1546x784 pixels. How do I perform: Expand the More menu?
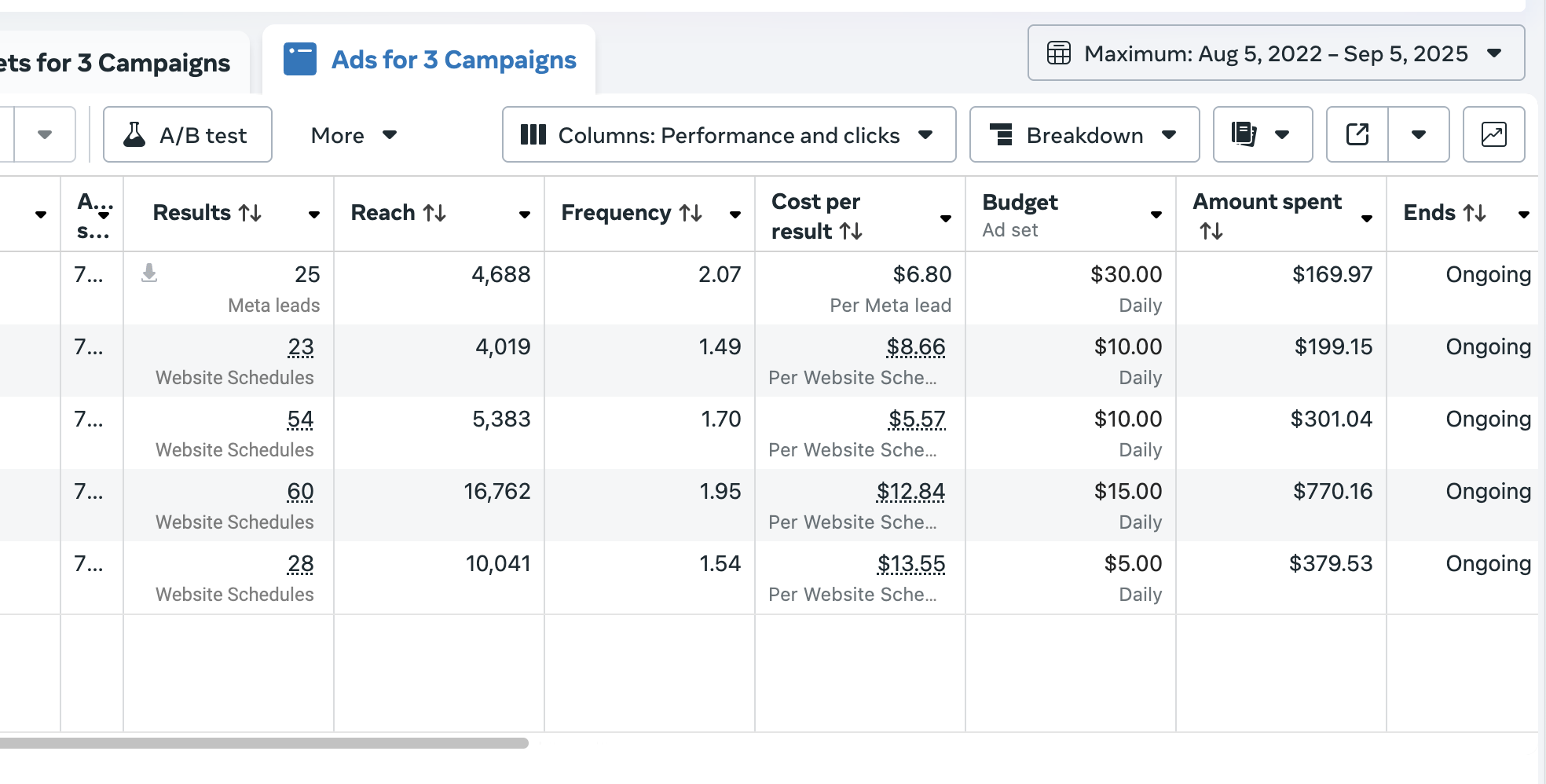[354, 135]
